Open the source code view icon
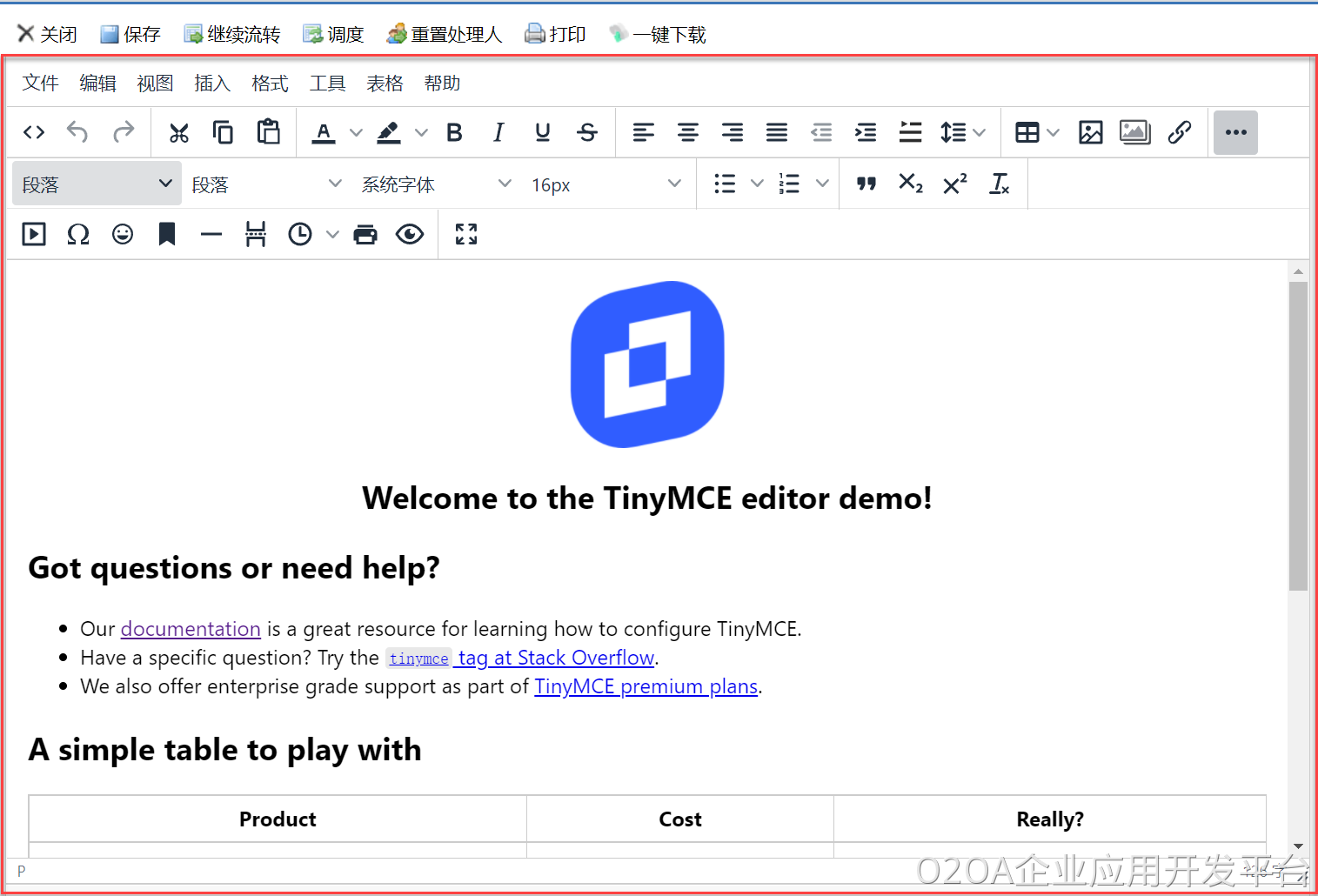Image resolution: width=1318 pixels, height=896 pixels. (x=34, y=132)
